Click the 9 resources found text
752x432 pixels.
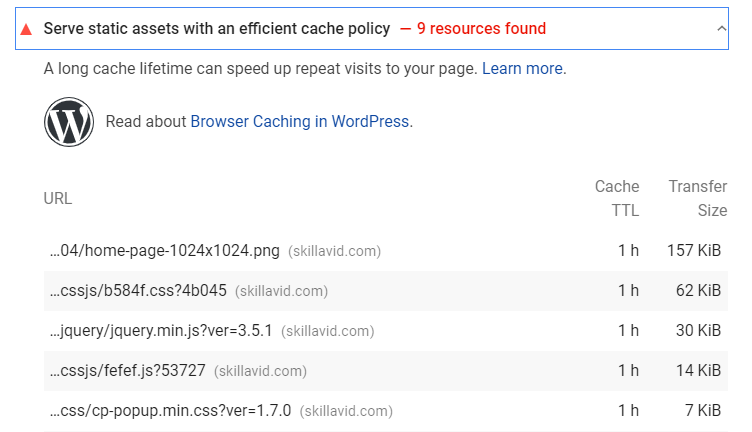pos(481,29)
